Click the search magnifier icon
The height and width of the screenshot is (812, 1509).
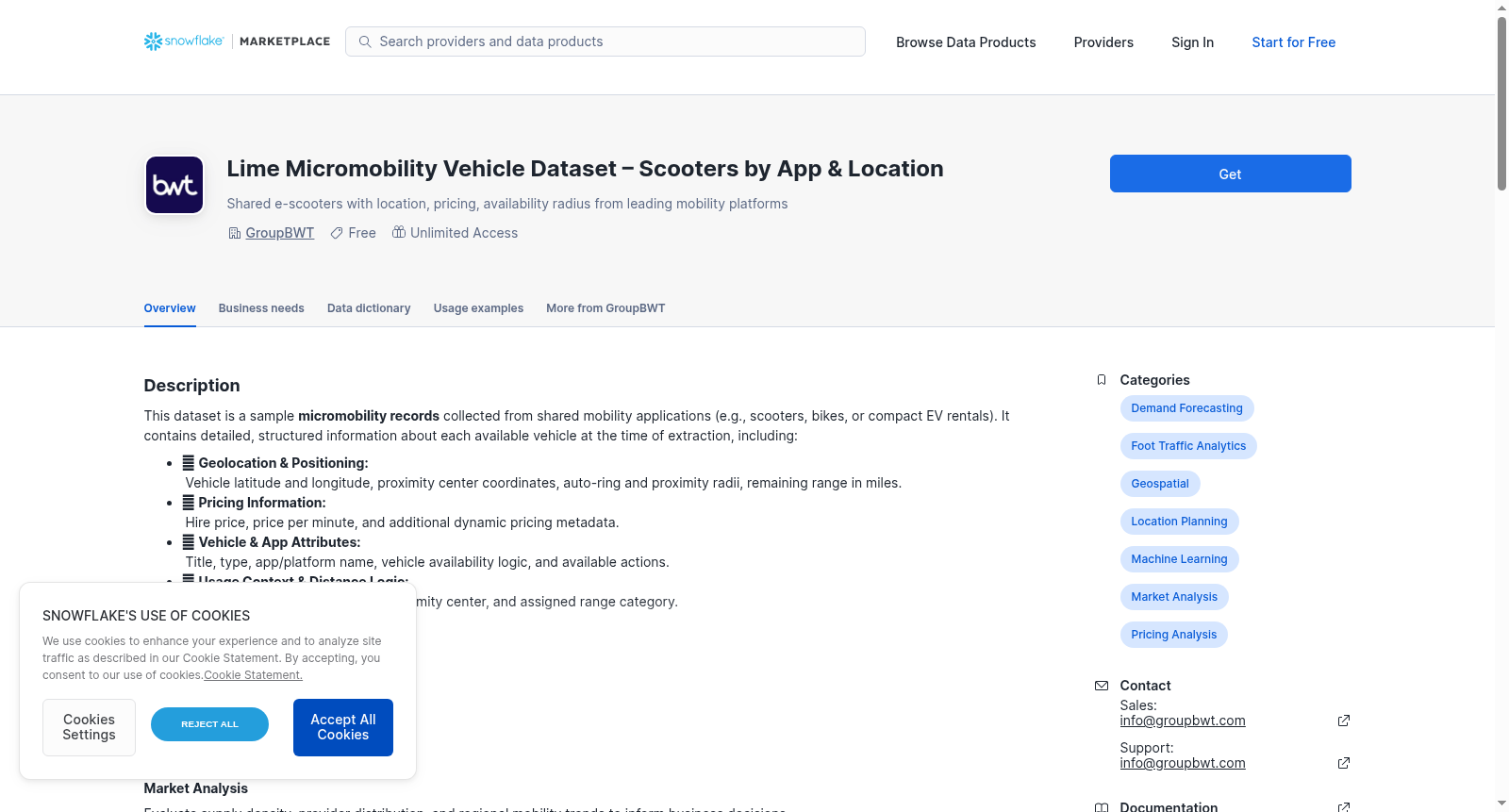coord(365,41)
